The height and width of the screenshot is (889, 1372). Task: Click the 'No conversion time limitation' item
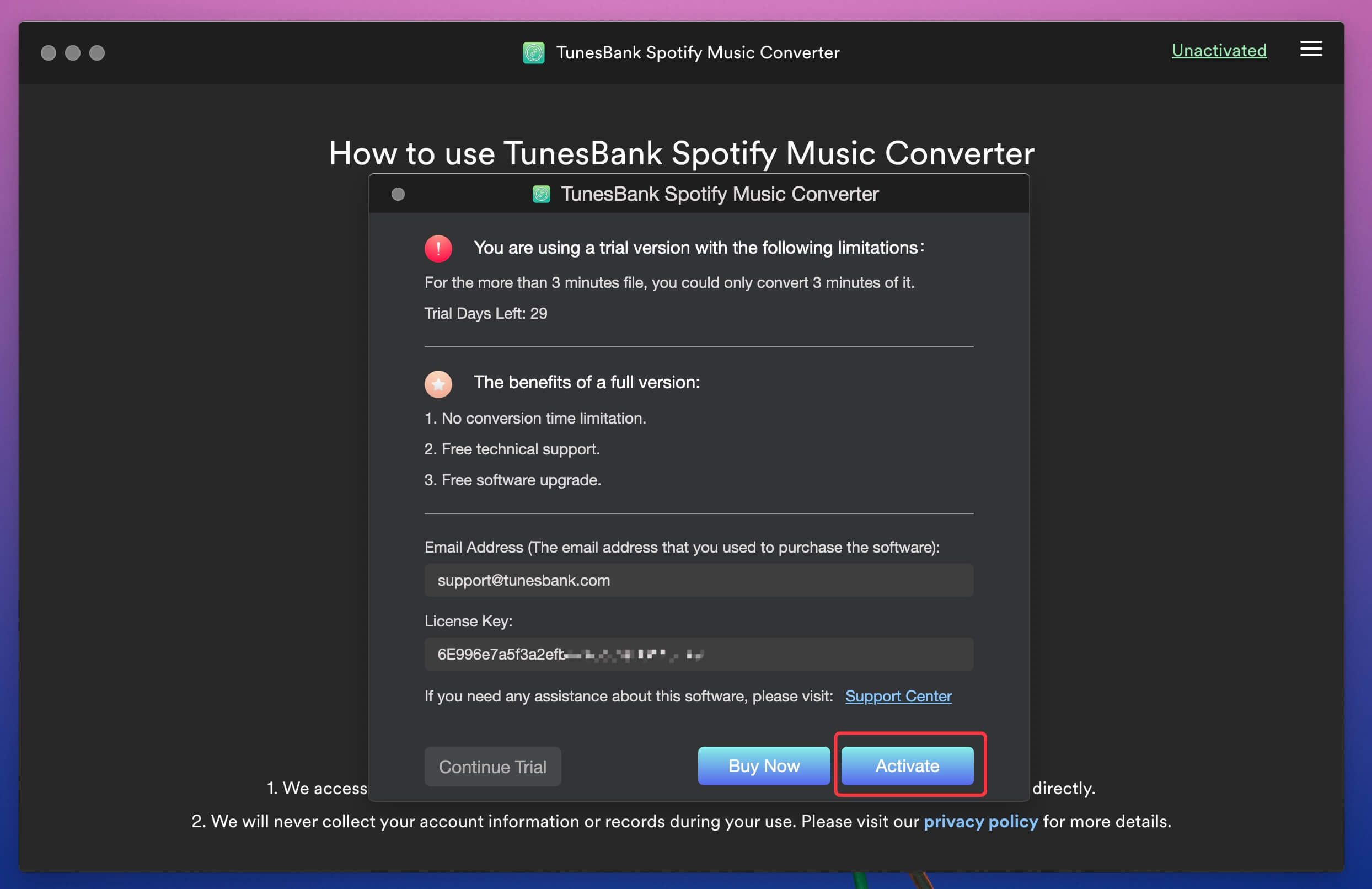[x=535, y=418]
